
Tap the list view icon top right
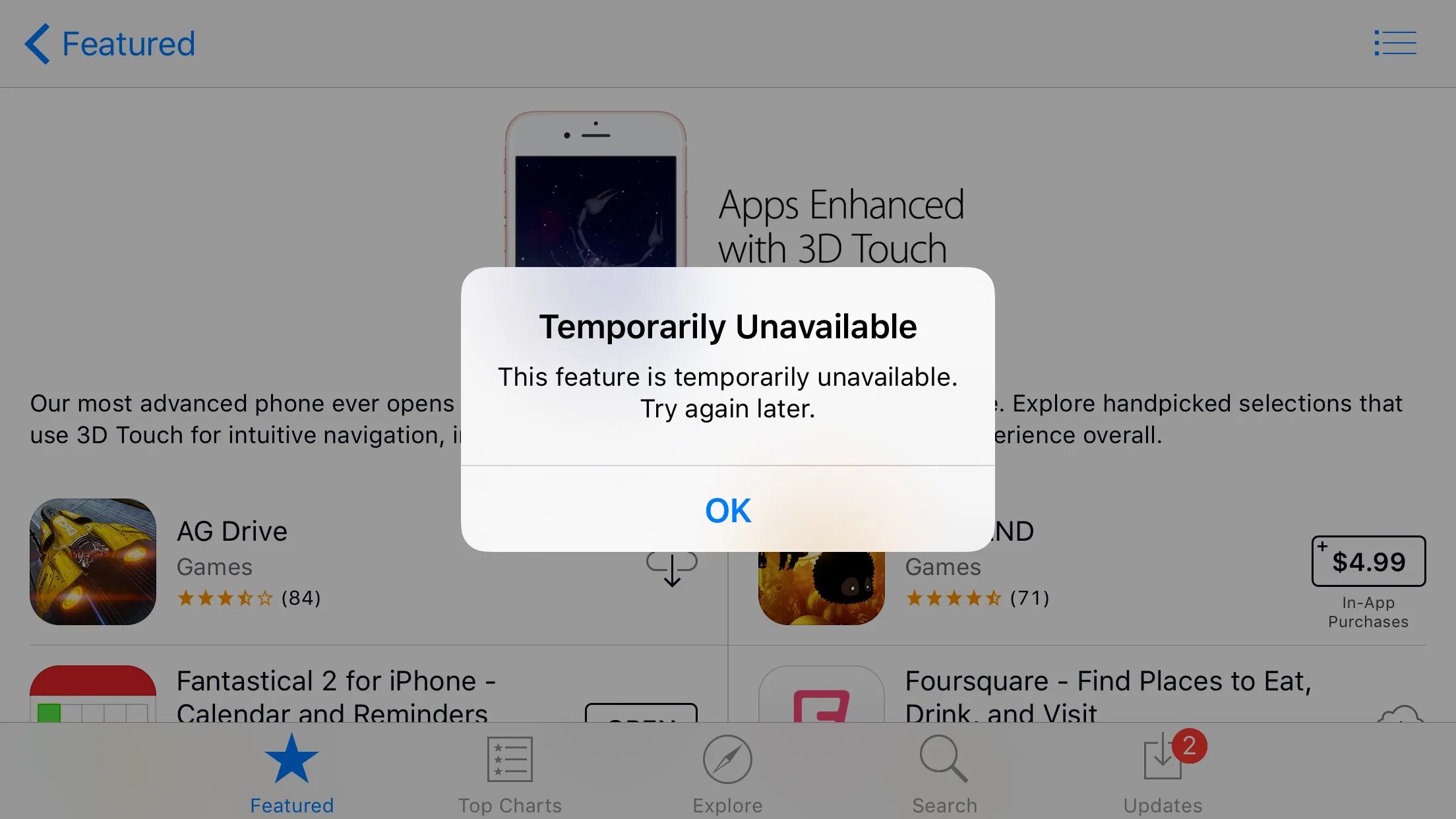click(1395, 43)
